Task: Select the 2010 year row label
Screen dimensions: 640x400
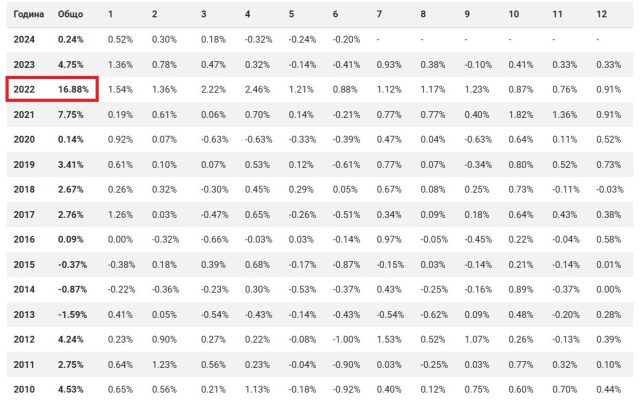Action: 25,389
